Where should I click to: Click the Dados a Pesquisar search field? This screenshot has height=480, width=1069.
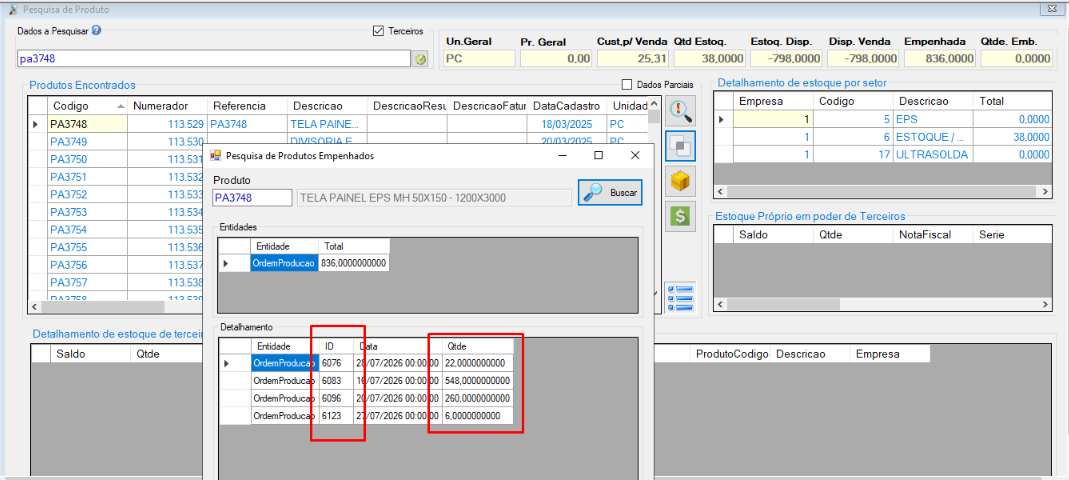pyautogui.click(x=215, y=59)
